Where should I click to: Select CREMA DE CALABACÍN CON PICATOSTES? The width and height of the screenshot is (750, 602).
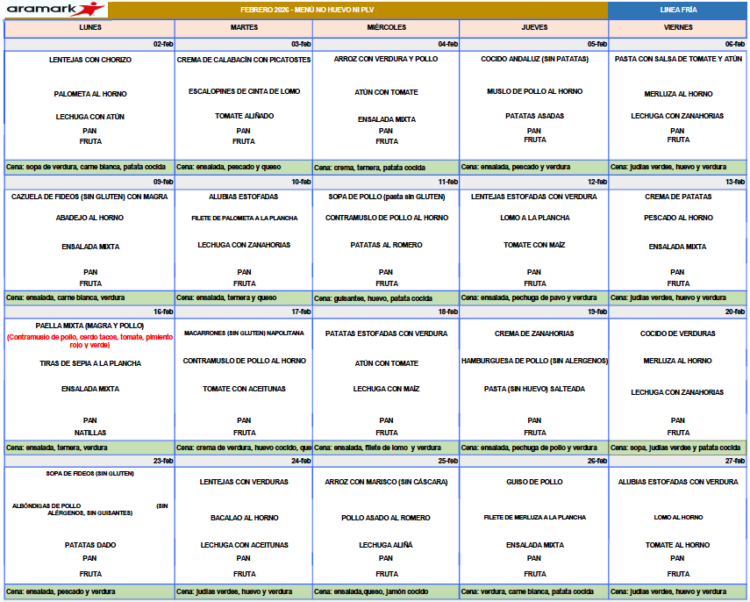tap(243, 60)
